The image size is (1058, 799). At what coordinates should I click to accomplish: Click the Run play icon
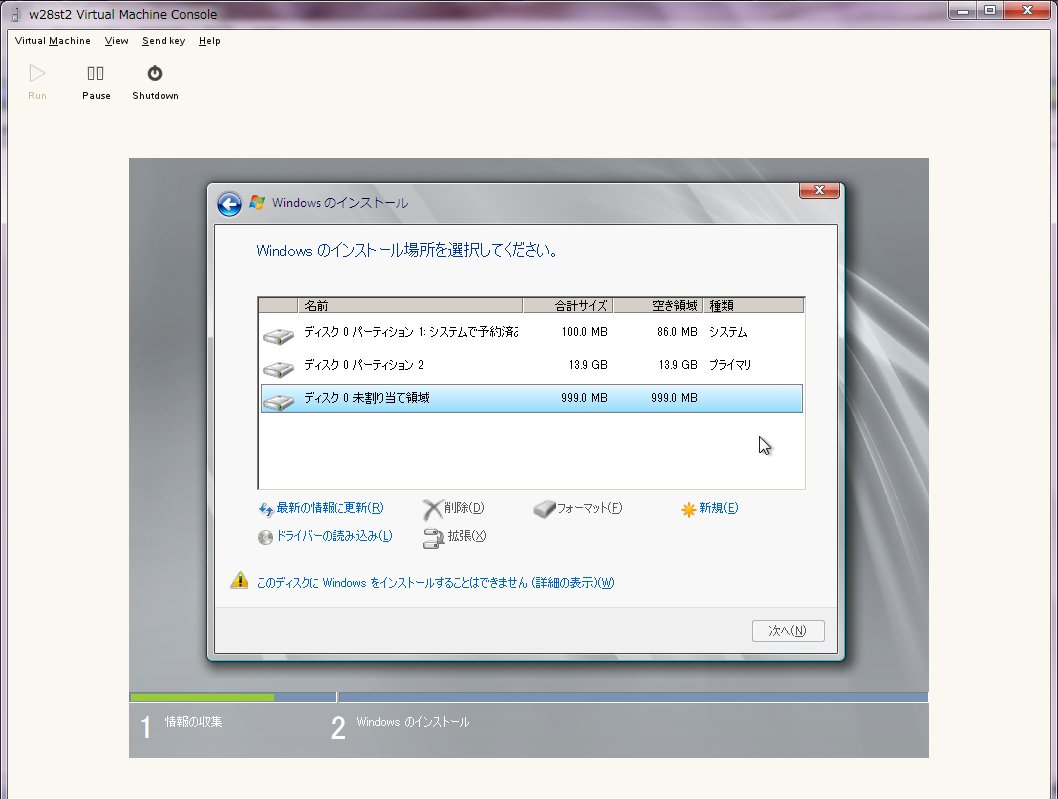(x=37, y=73)
